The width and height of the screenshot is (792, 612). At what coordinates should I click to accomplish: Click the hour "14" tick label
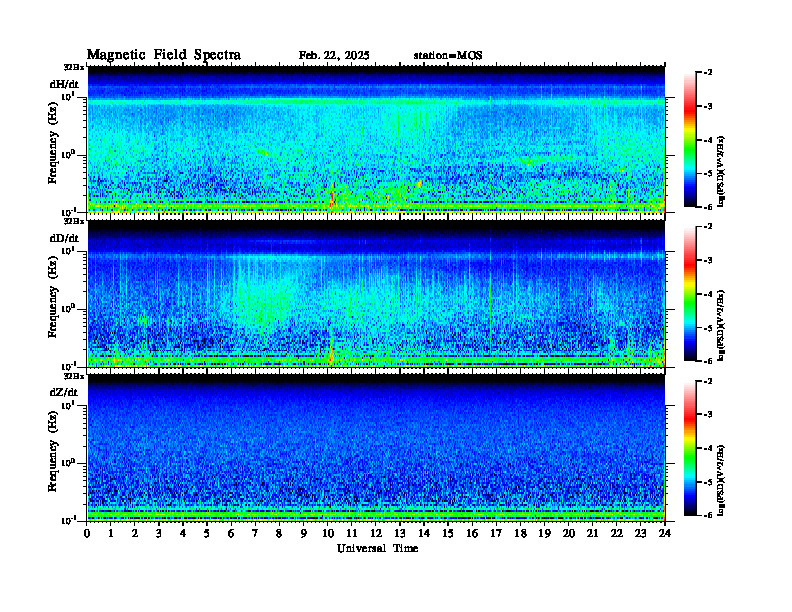[424, 533]
